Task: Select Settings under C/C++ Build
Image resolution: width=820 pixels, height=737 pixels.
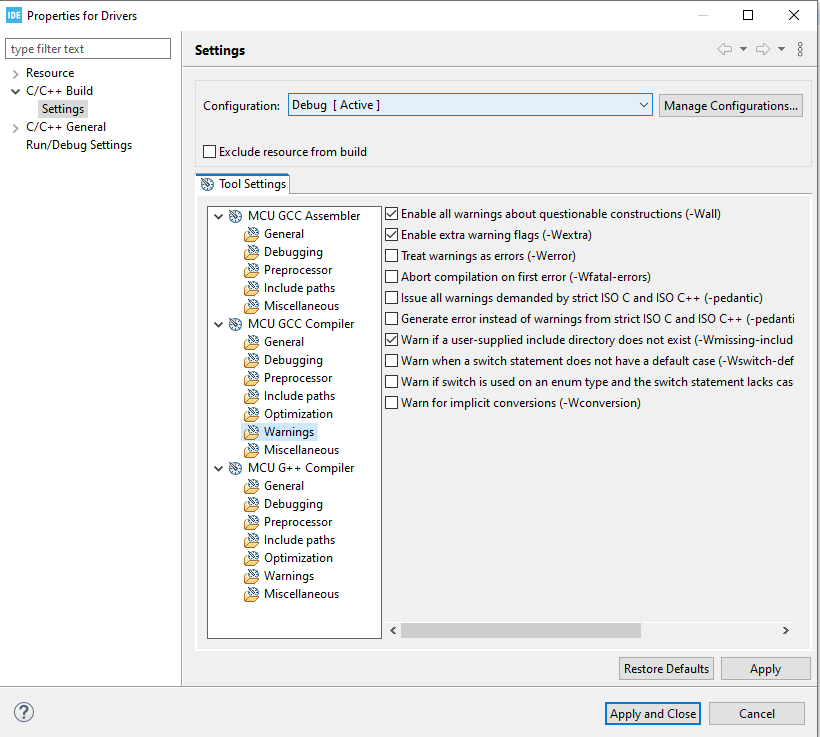Action: pos(63,109)
